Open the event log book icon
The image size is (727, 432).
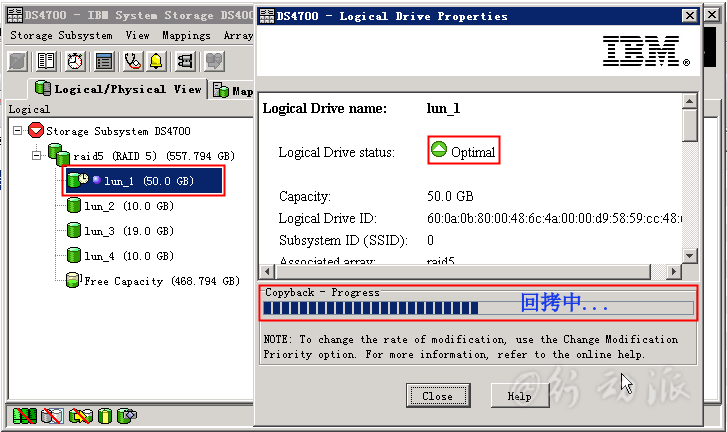point(46,61)
